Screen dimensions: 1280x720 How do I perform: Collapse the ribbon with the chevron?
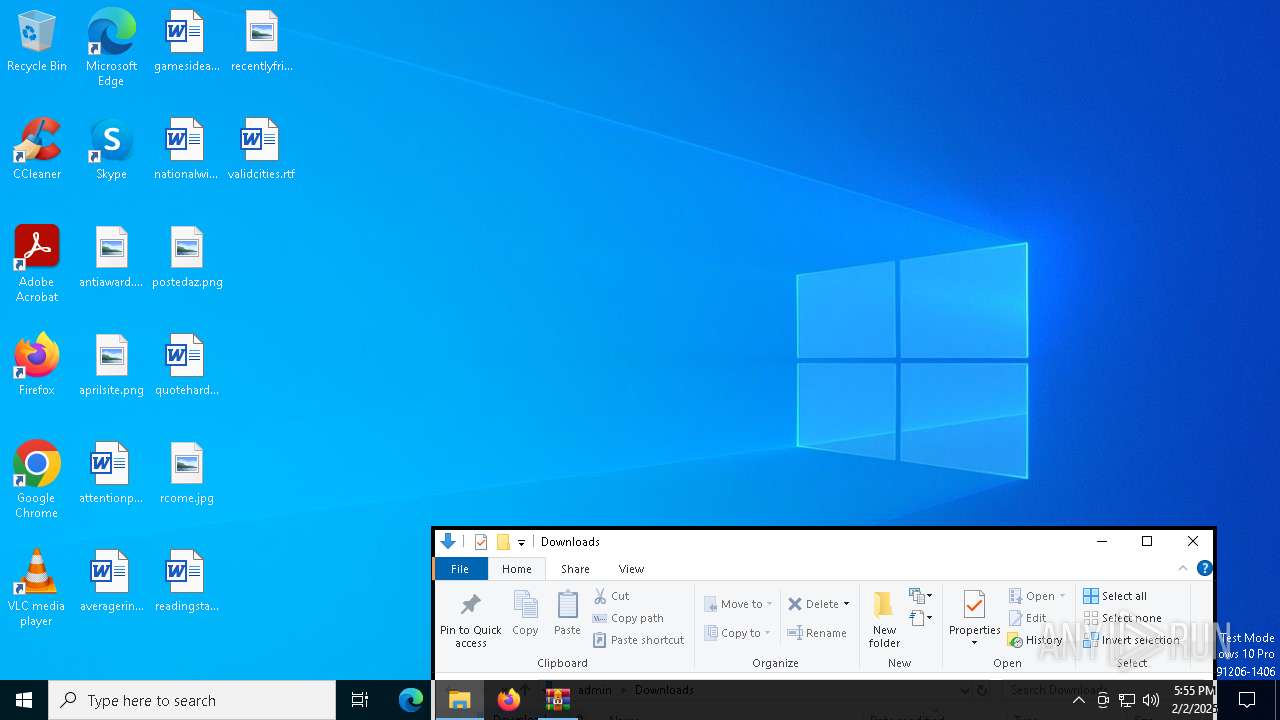[1183, 568]
